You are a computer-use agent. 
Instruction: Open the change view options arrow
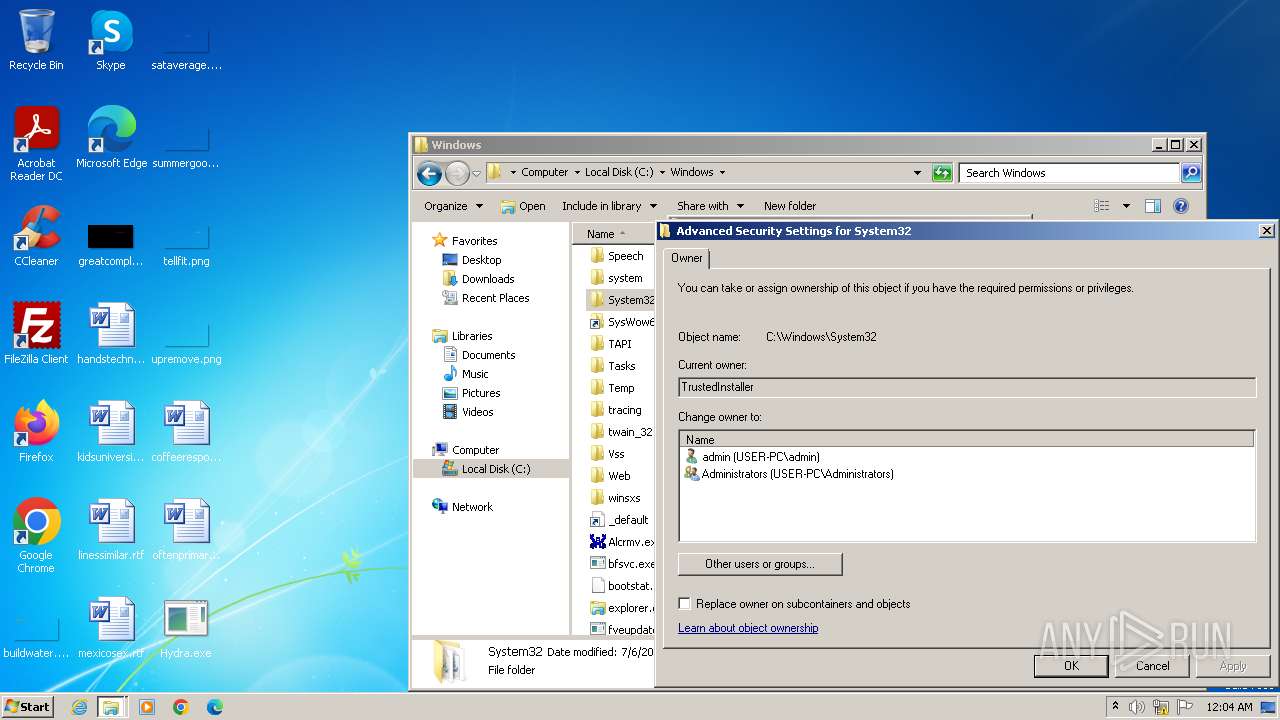pos(1126,206)
